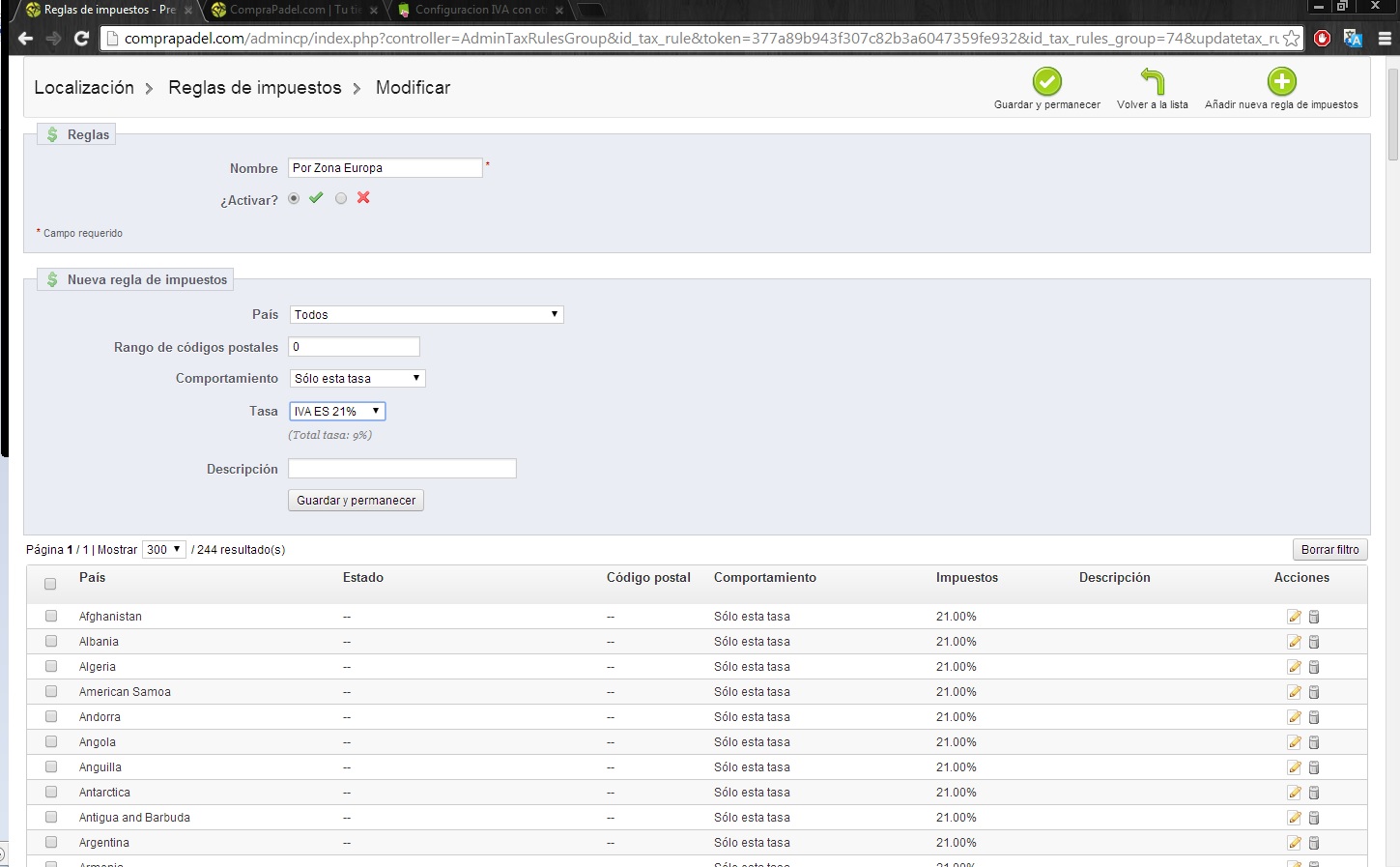Screen dimensions: 1400x867
Task: Delete the Algeria tax rule
Action: pos(1314,667)
